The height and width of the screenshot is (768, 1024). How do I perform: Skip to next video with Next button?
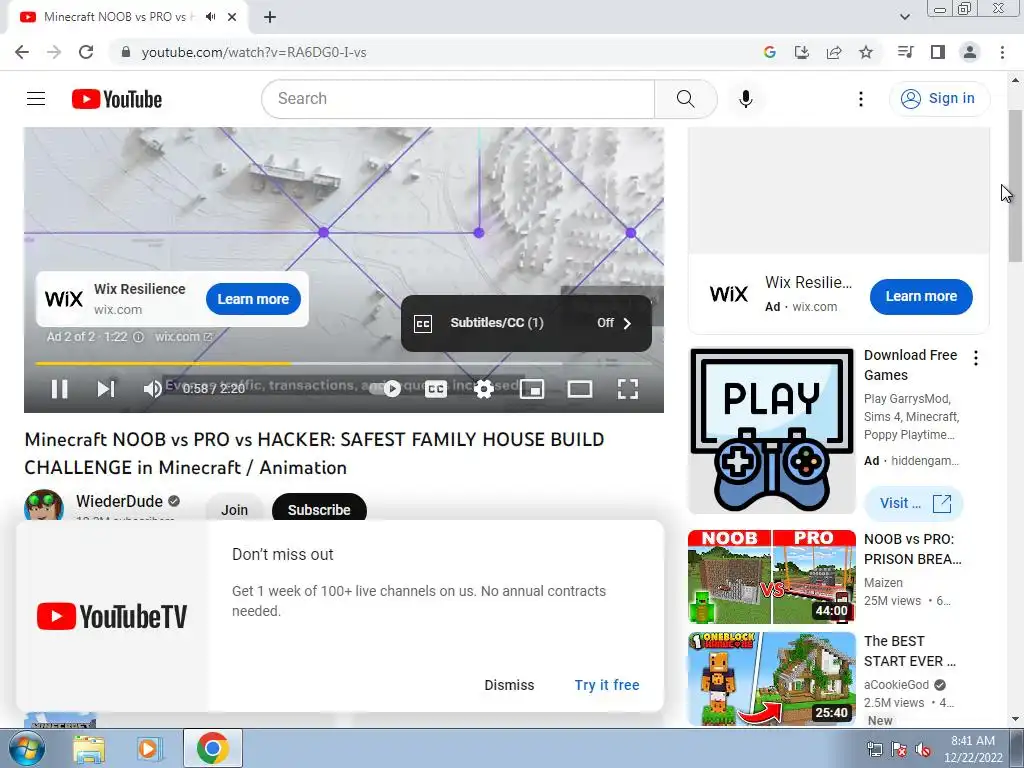[x=106, y=389]
